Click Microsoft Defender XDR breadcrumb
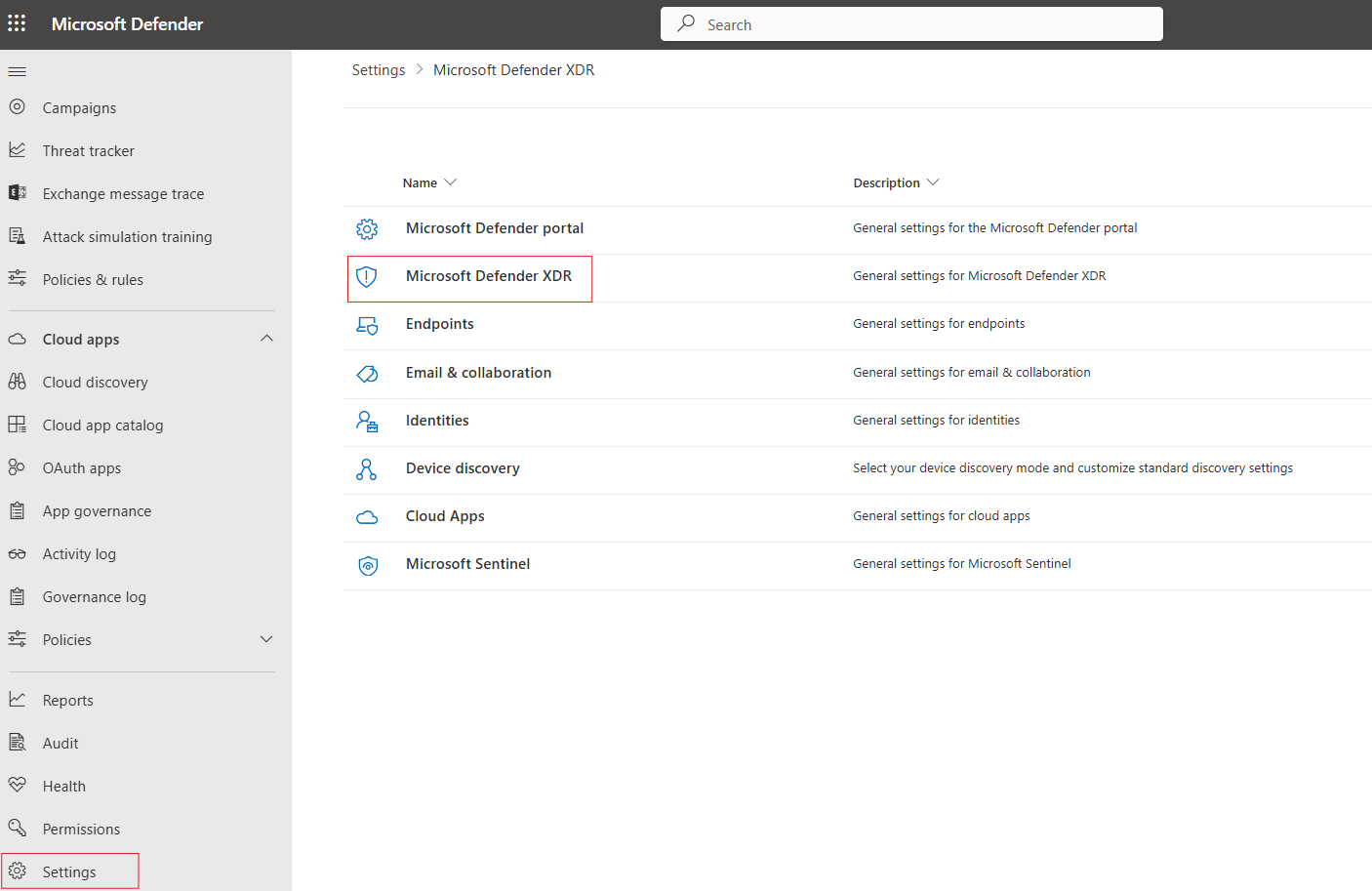The image size is (1372, 891). (x=514, y=70)
